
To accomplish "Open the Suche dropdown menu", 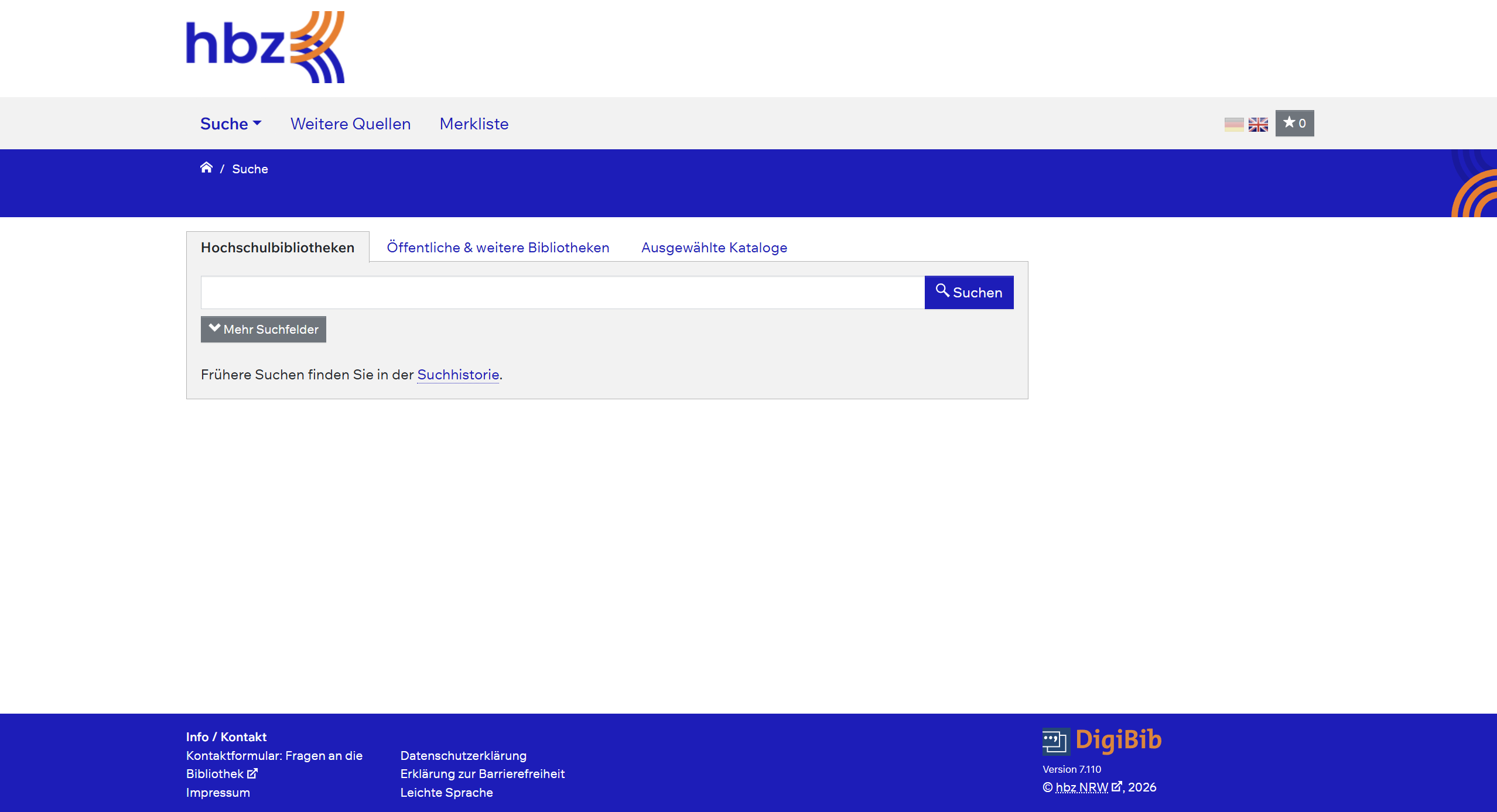I will (231, 124).
